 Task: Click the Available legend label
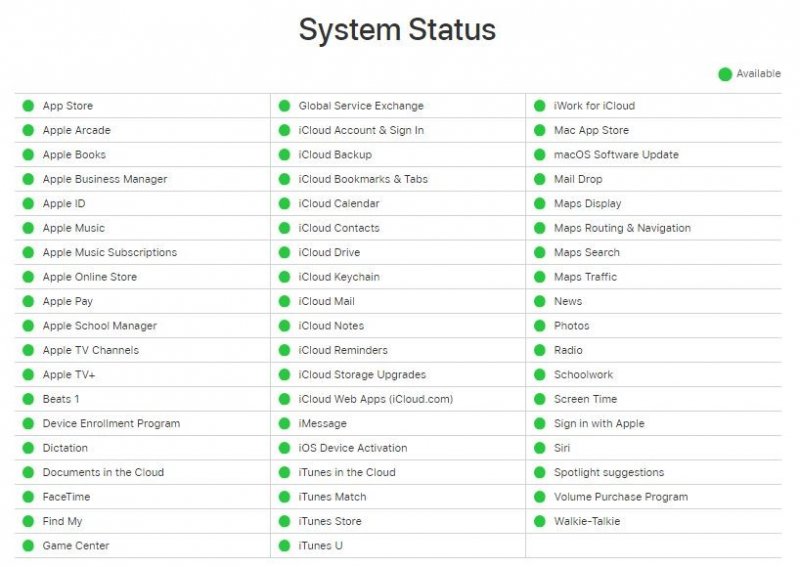coord(759,74)
